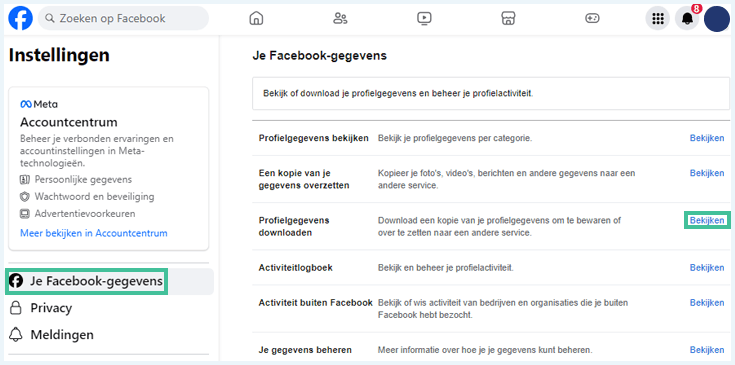
Task: Click the search magnifier icon
Action: click(50, 18)
